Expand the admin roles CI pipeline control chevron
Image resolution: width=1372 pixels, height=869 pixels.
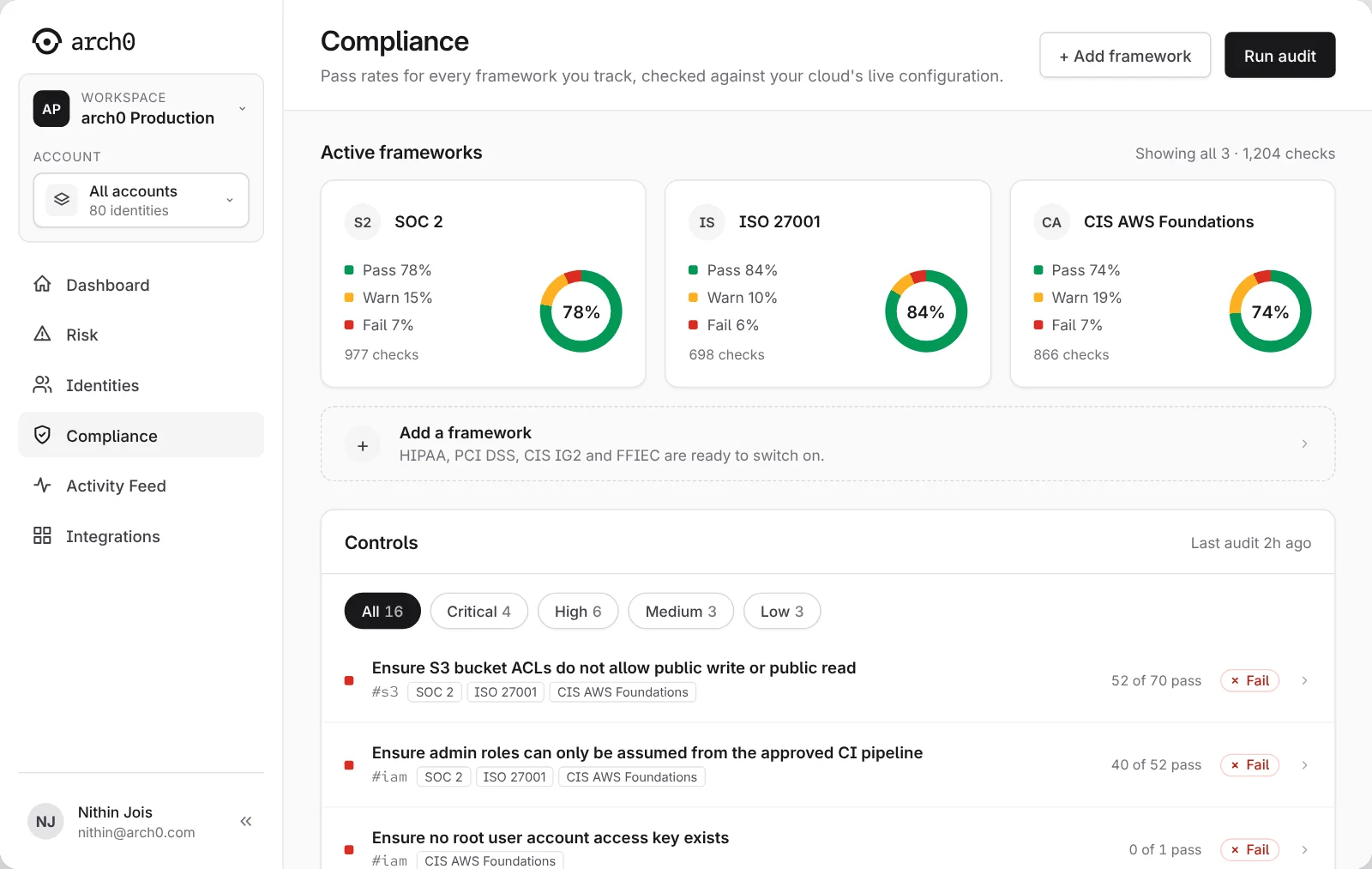[x=1304, y=764]
